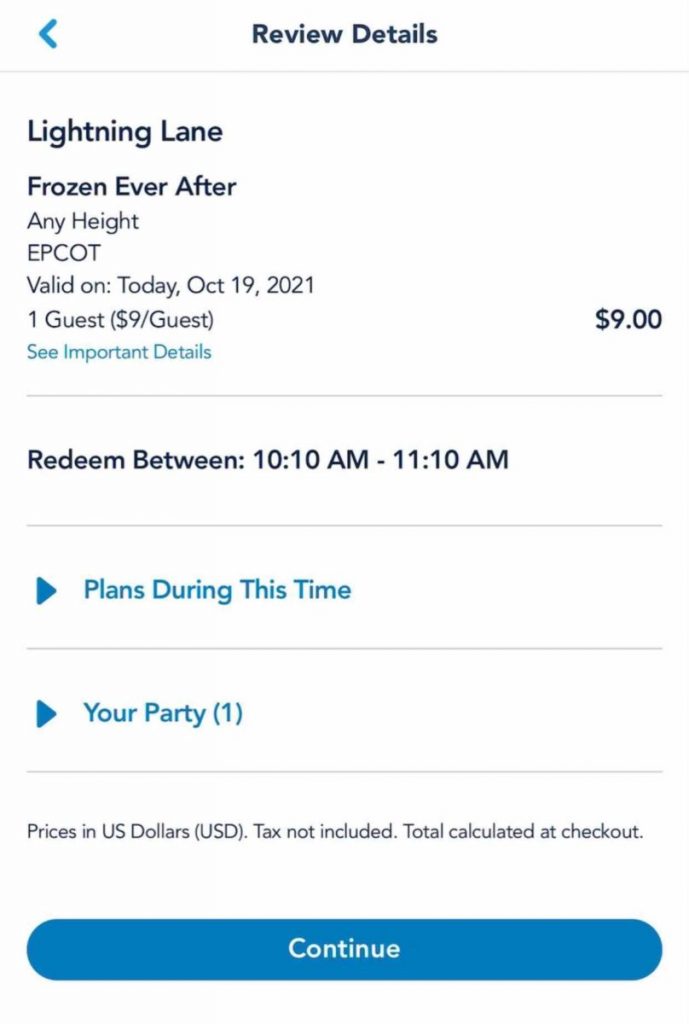The height and width of the screenshot is (1024, 689).
Task: Select the Any Height requirement text
Action: pyautogui.click(x=83, y=221)
